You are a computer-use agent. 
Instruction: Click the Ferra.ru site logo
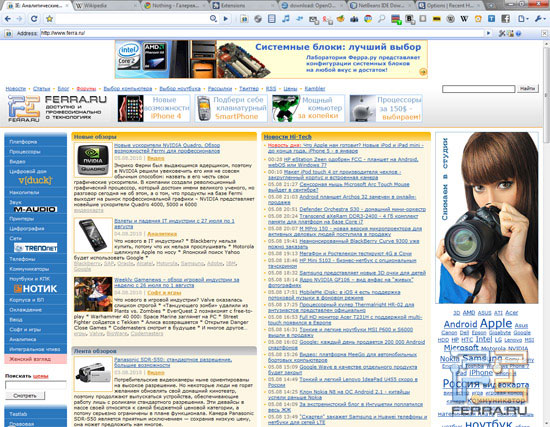(57, 108)
